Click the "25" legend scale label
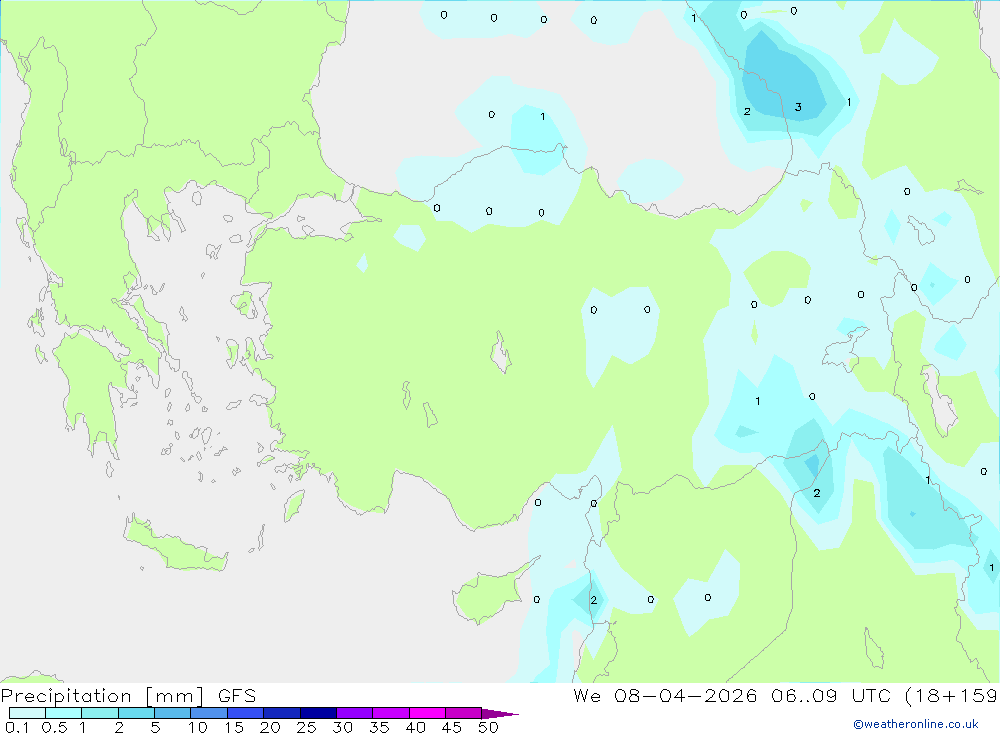 306,727
